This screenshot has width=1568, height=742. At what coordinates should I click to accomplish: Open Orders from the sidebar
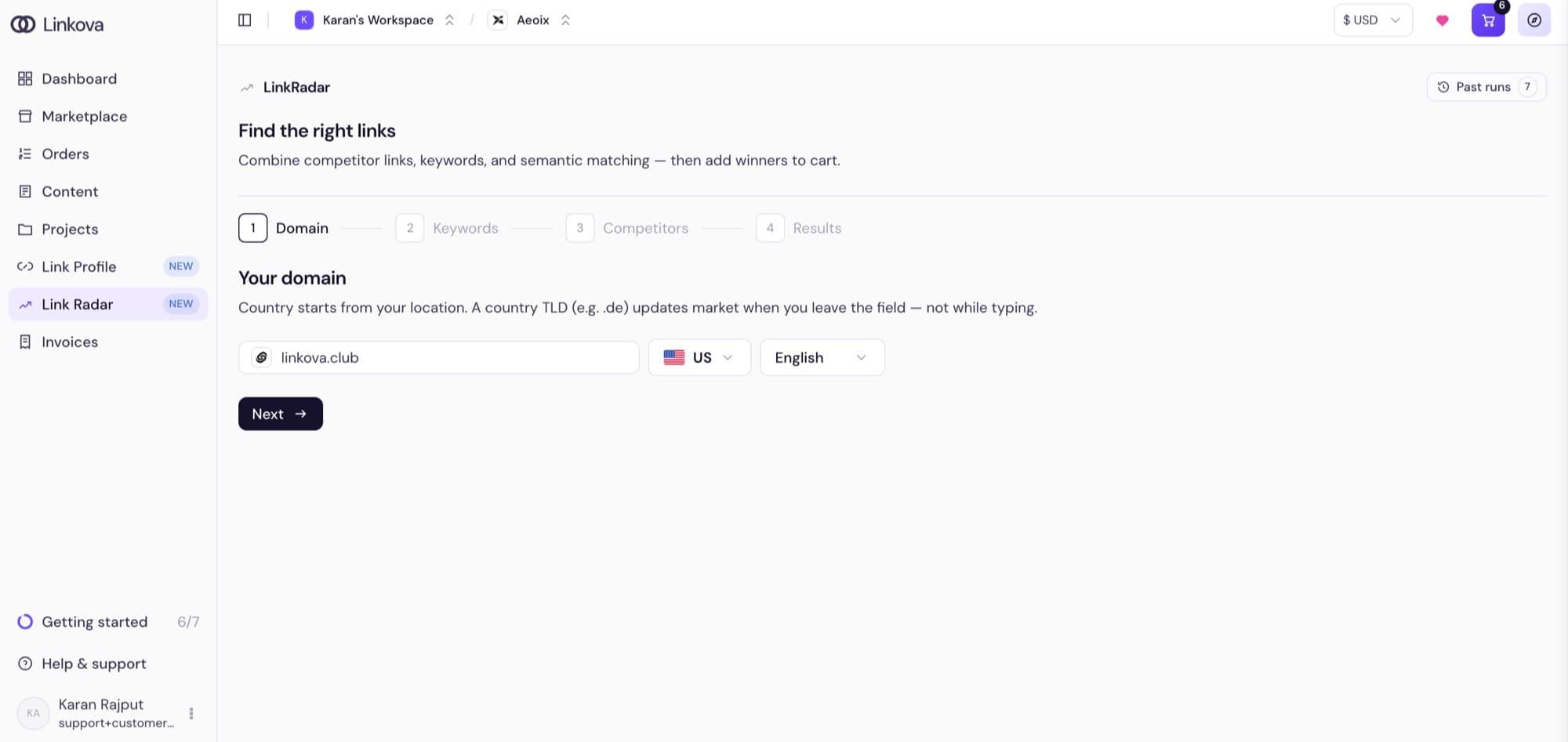point(108,154)
